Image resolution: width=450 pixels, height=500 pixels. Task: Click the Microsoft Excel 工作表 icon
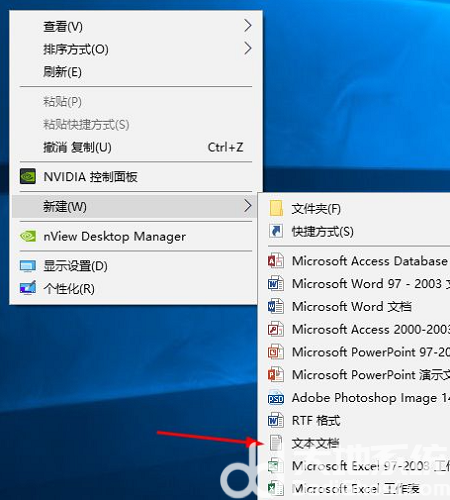276,488
